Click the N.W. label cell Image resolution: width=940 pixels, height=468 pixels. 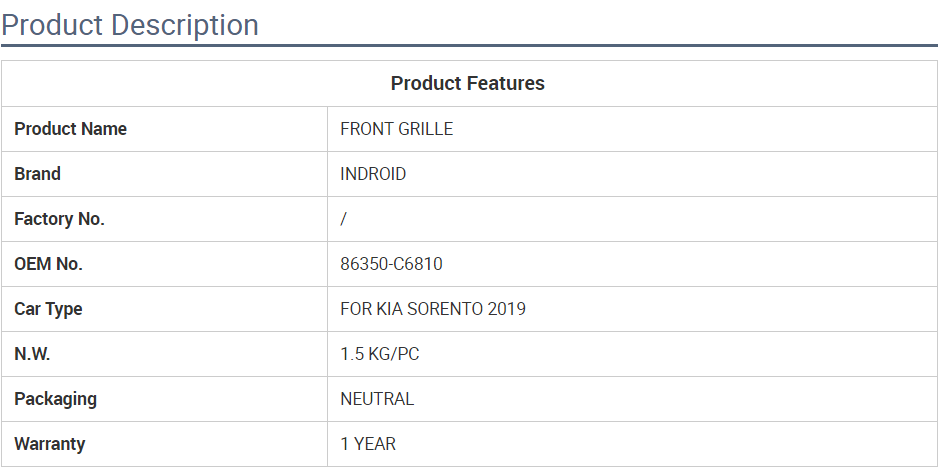point(164,354)
